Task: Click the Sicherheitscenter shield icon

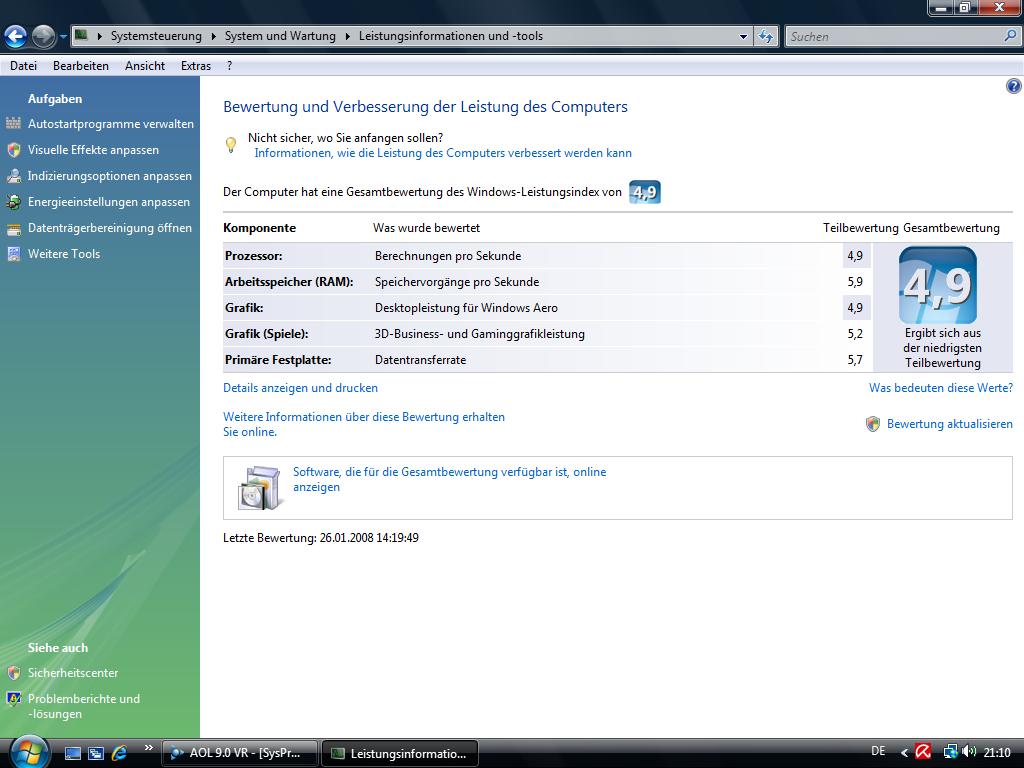Action: (x=14, y=673)
